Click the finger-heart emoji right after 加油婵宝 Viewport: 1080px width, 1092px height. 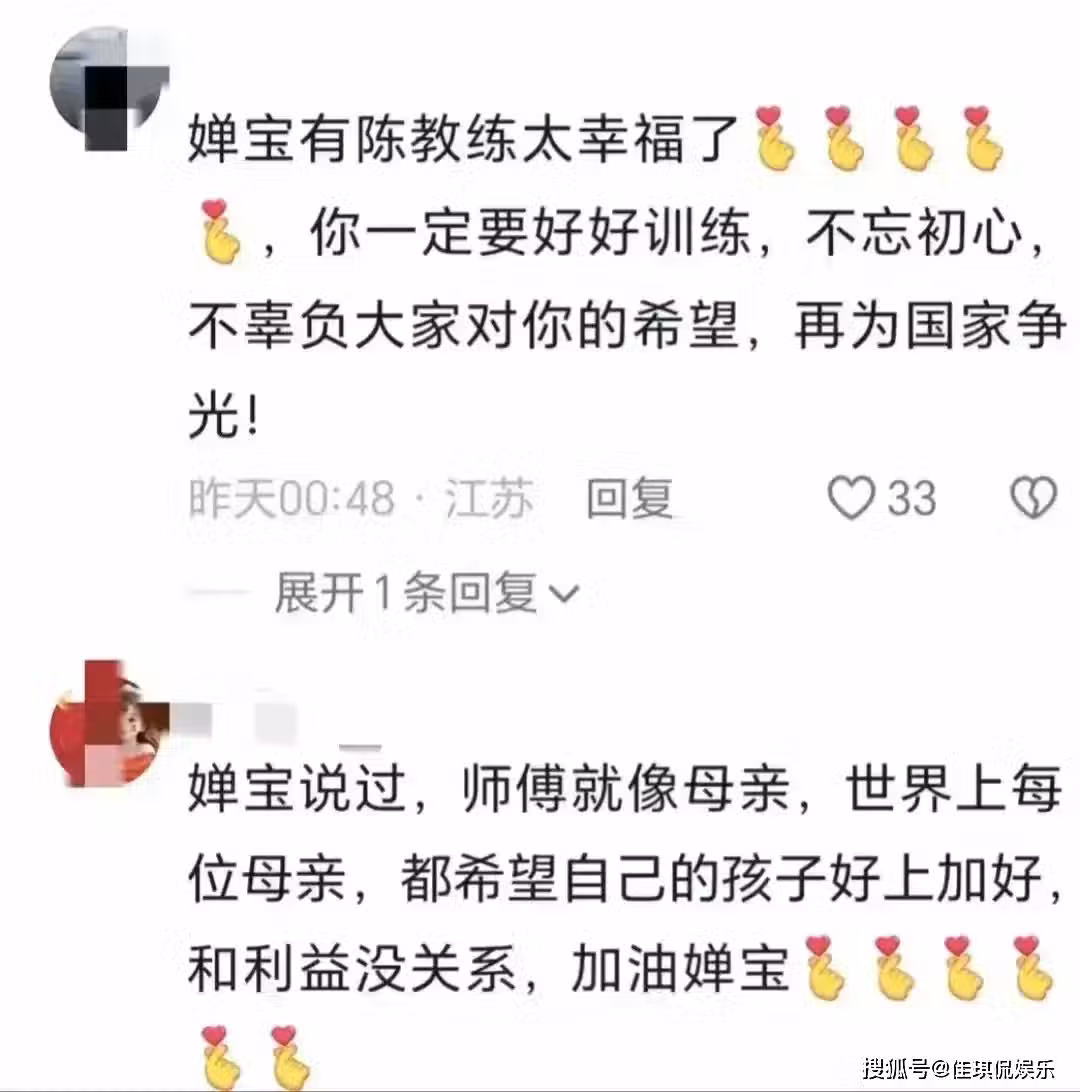click(824, 969)
